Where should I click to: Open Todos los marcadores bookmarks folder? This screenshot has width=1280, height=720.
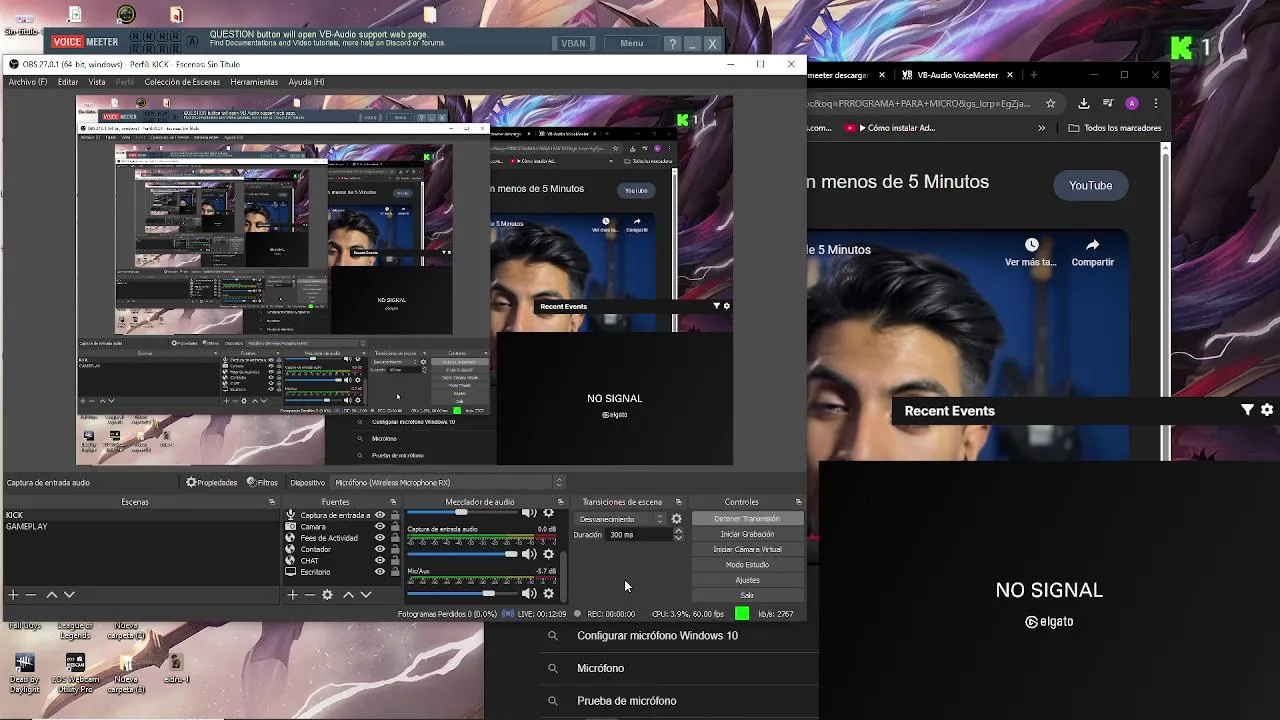(1115, 128)
